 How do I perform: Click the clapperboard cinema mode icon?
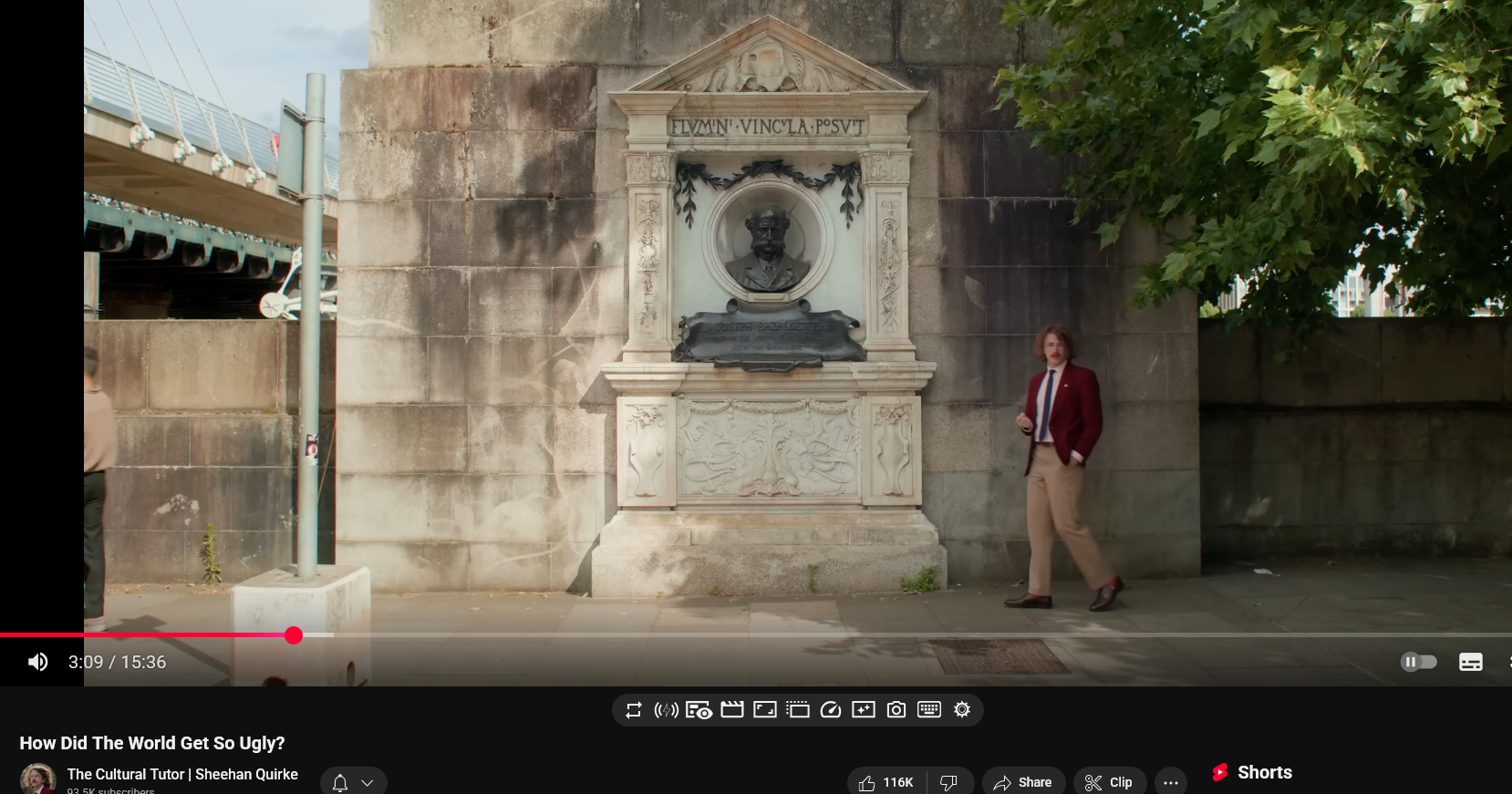[732, 709]
